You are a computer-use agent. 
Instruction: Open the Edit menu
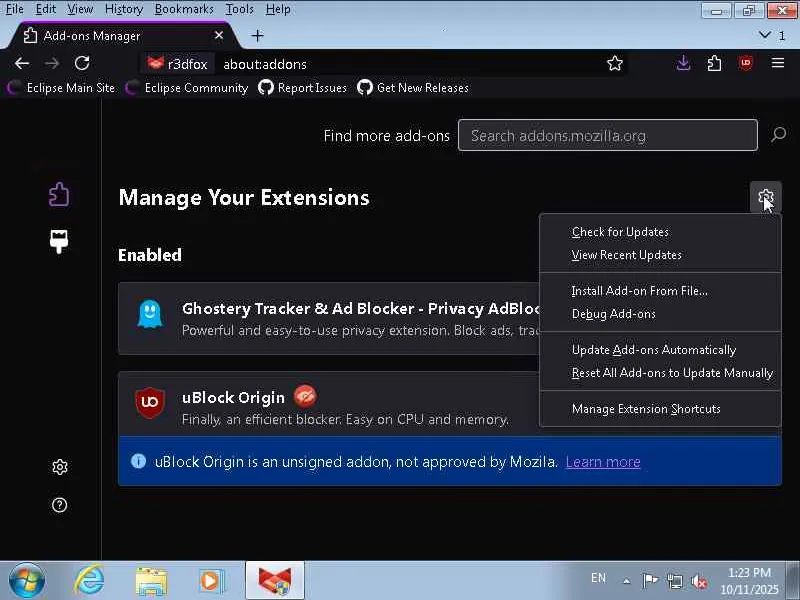click(45, 9)
